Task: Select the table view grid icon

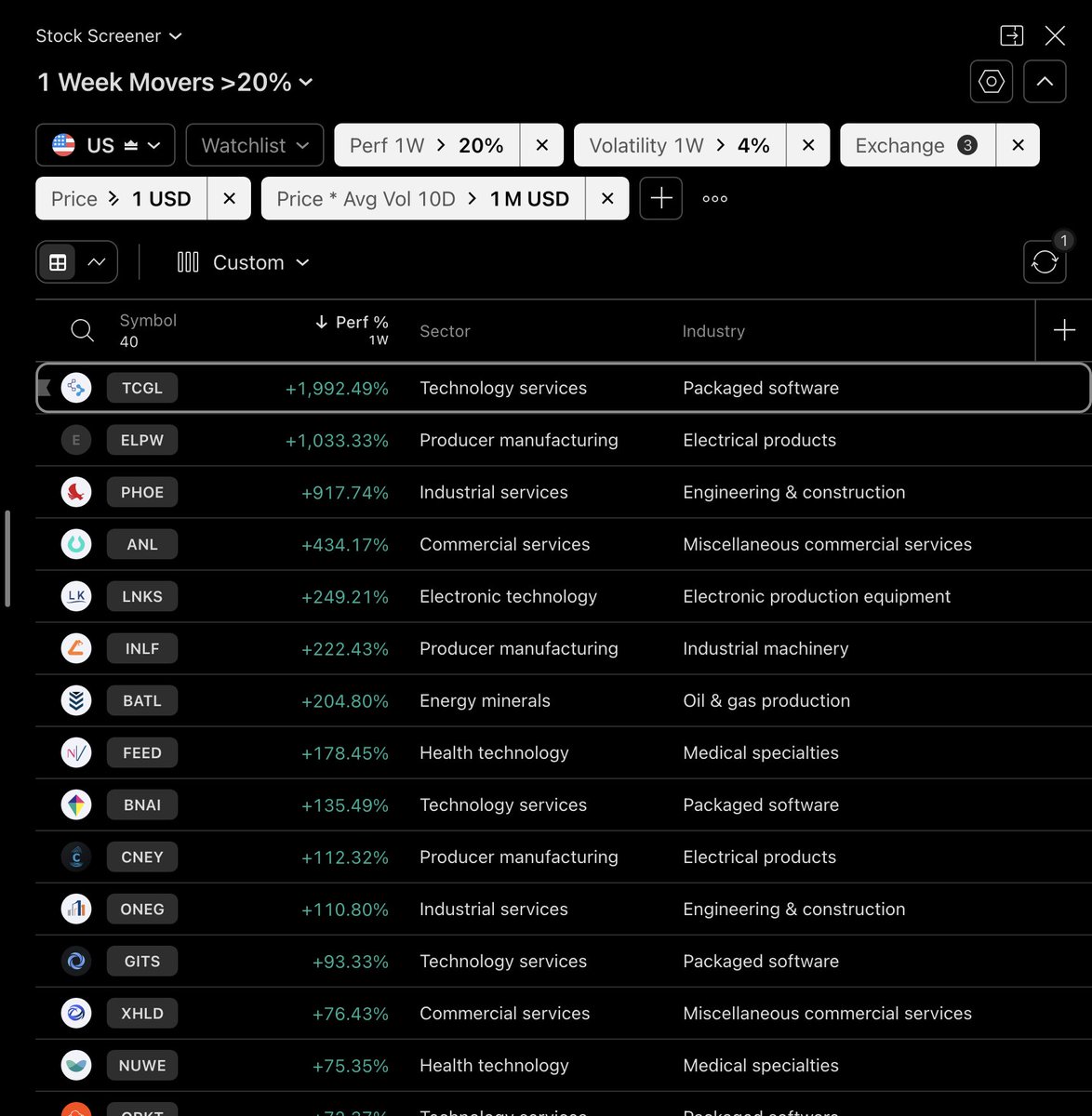Action: 58,262
